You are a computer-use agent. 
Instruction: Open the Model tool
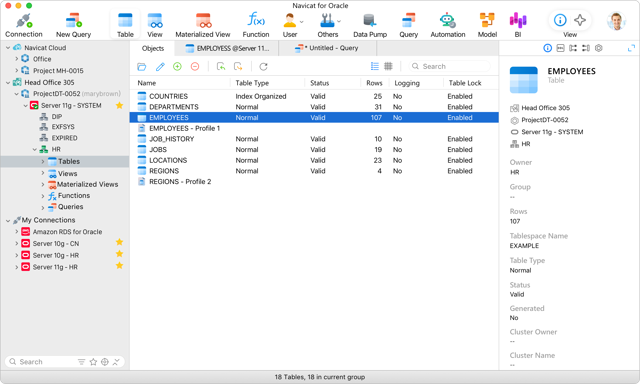[487, 25]
